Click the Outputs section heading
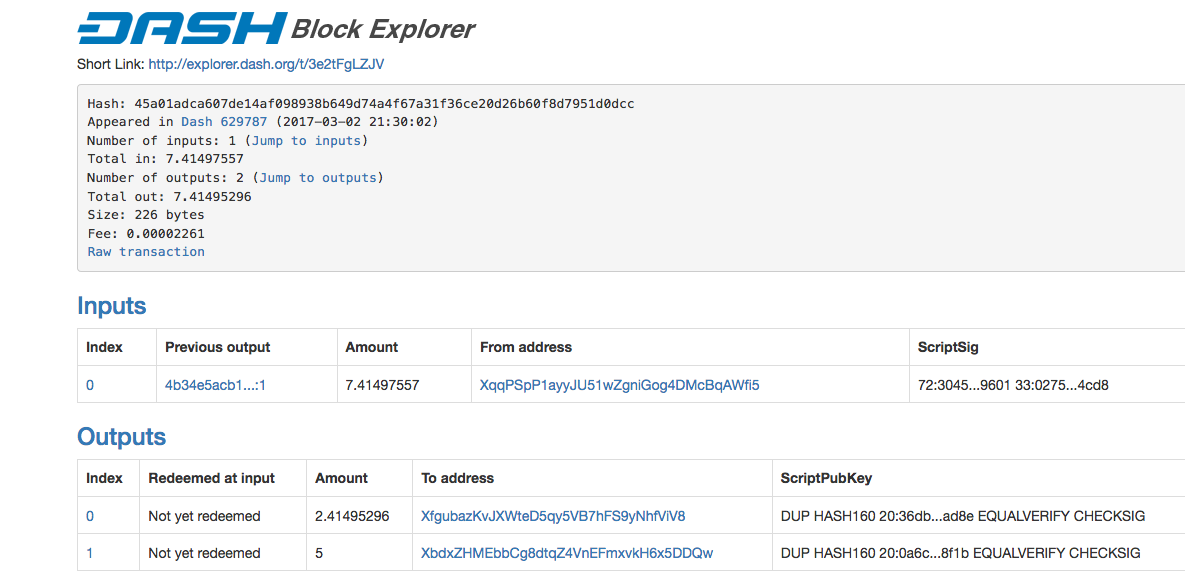 (122, 437)
